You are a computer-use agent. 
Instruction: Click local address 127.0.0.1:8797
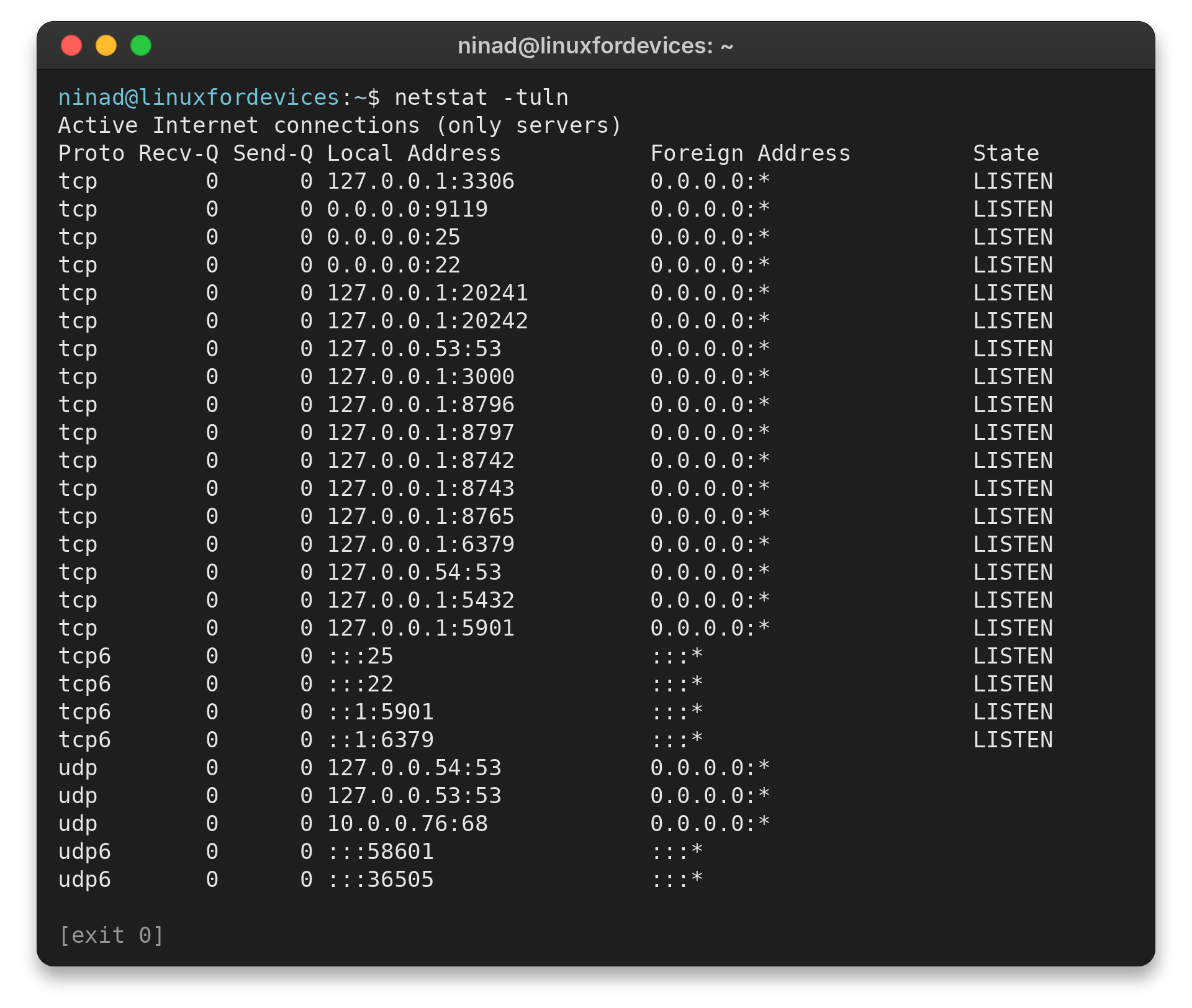(x=421, y=433)
